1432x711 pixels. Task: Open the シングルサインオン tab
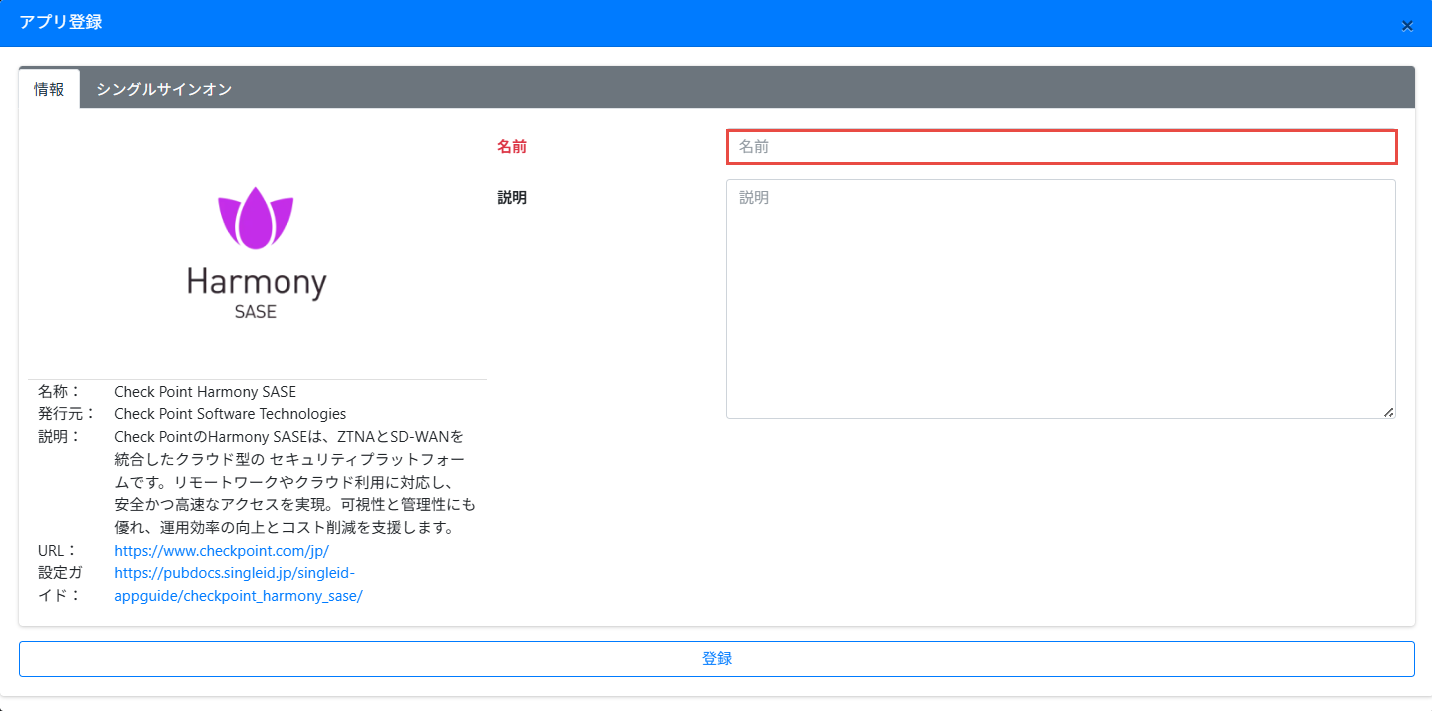164,89
